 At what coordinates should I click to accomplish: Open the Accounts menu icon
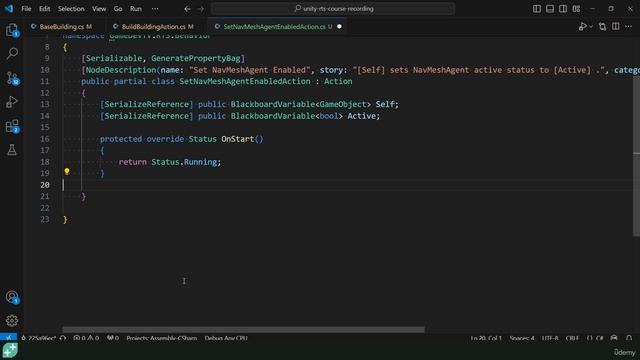12,297
